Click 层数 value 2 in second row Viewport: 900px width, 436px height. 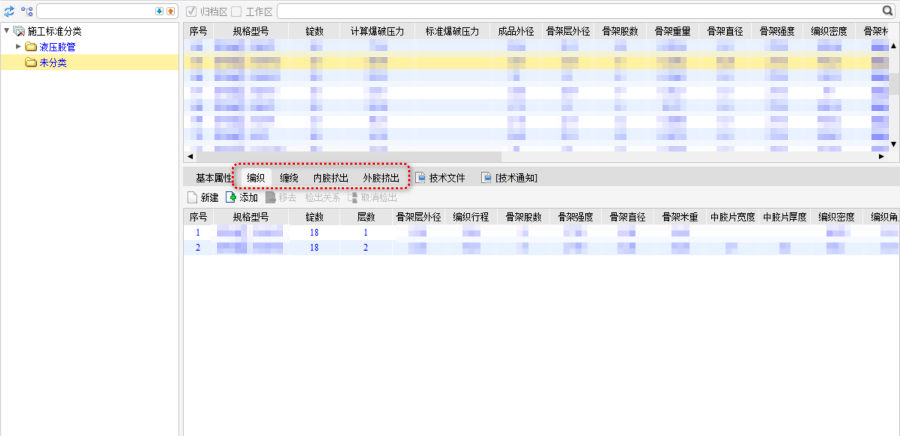pyautogui.click(x=366, y=248)
